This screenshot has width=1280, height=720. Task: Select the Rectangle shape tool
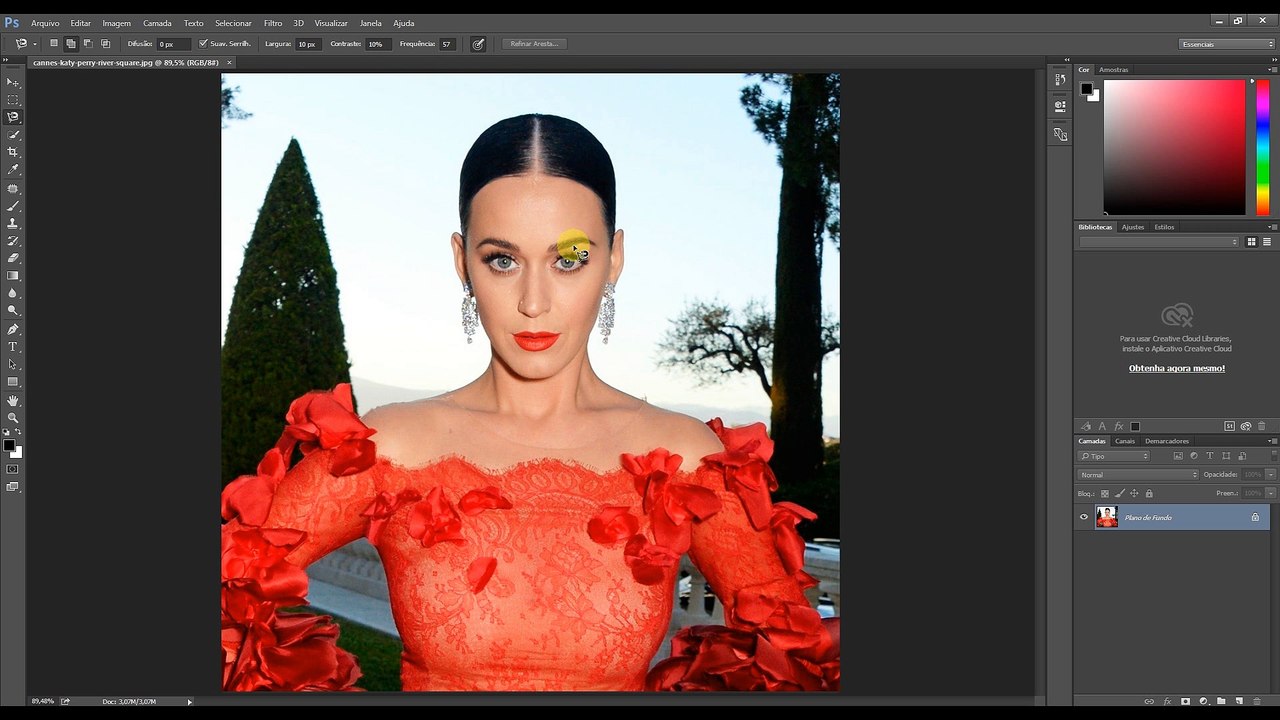[13, 382]
